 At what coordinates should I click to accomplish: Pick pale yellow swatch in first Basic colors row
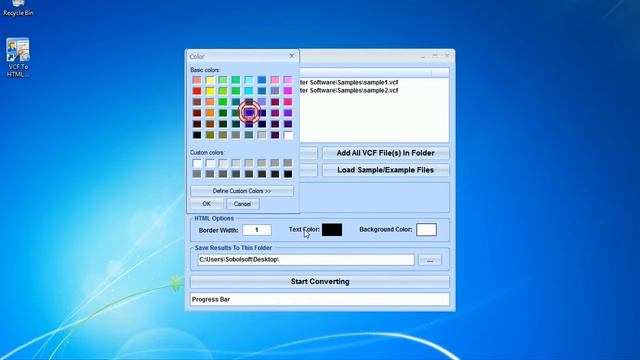click(x=210, y=80)
